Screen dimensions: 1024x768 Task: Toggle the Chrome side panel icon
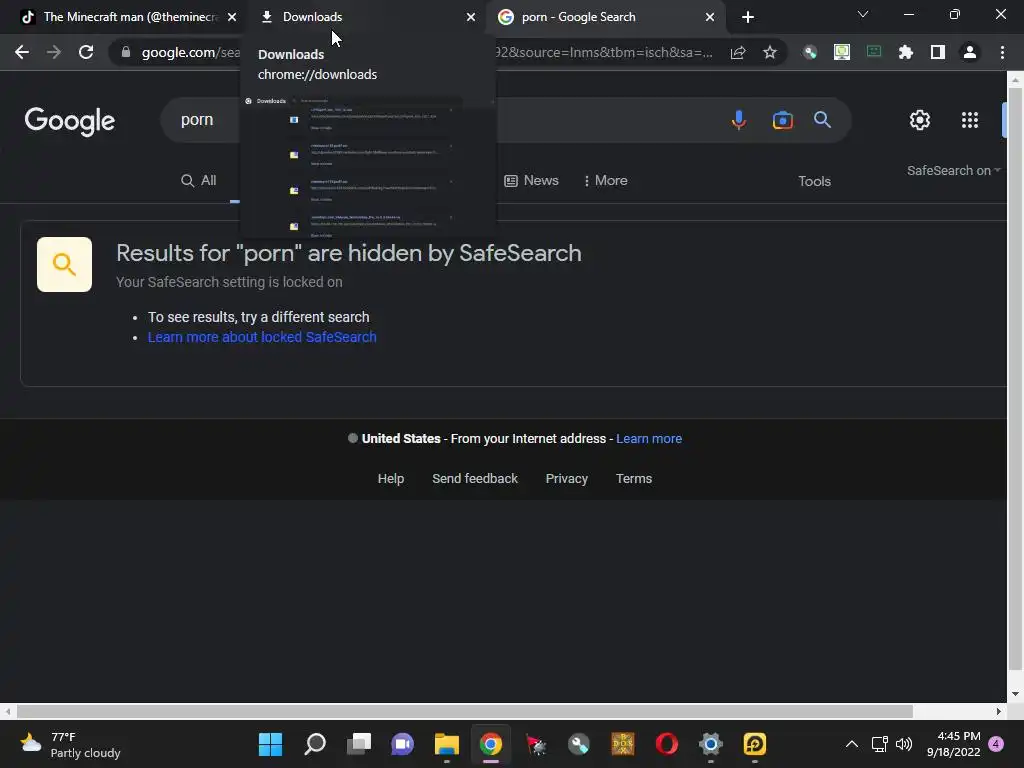tap(938, 52)
